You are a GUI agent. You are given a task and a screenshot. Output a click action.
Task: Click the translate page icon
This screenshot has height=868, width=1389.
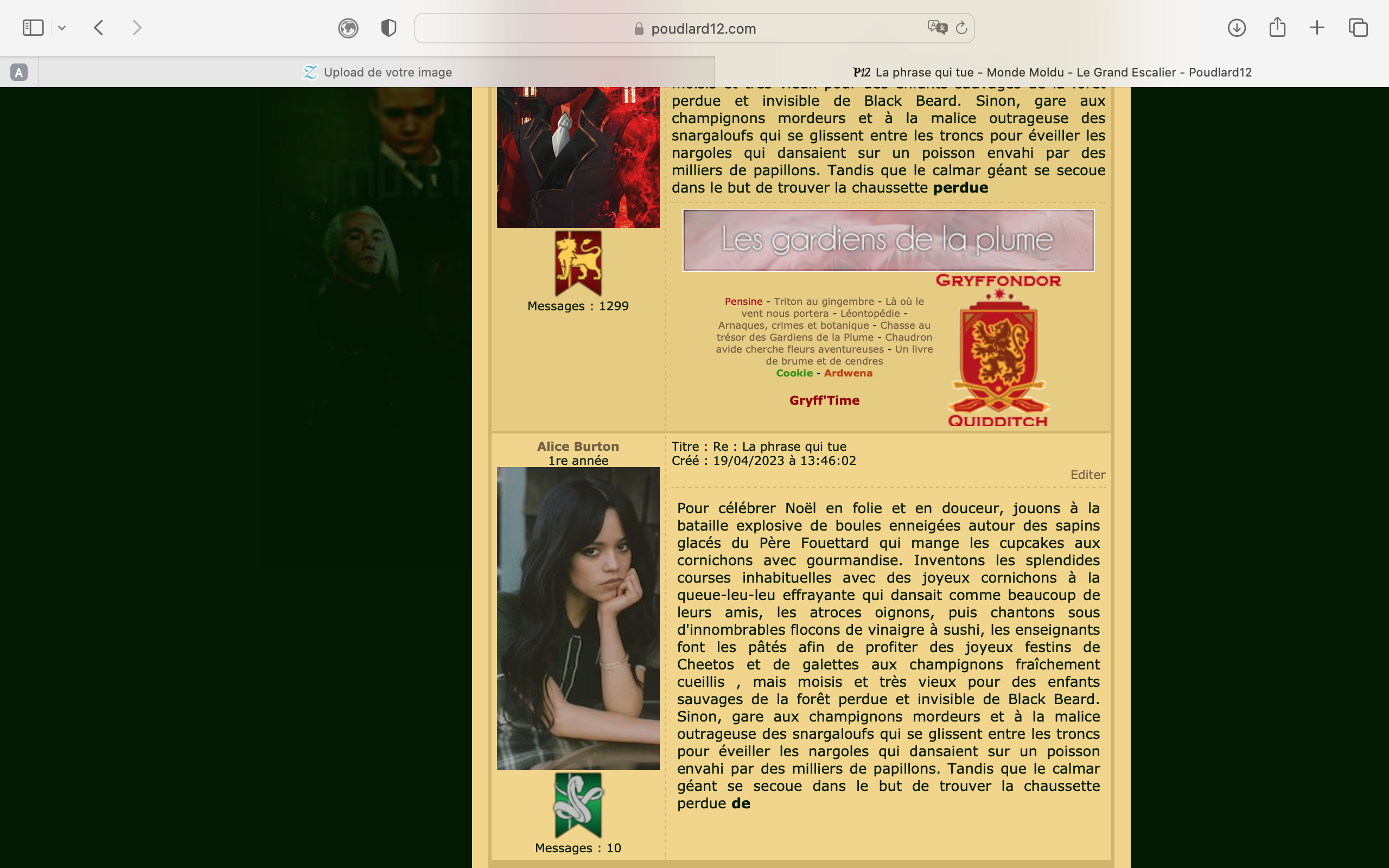(936, 28)
